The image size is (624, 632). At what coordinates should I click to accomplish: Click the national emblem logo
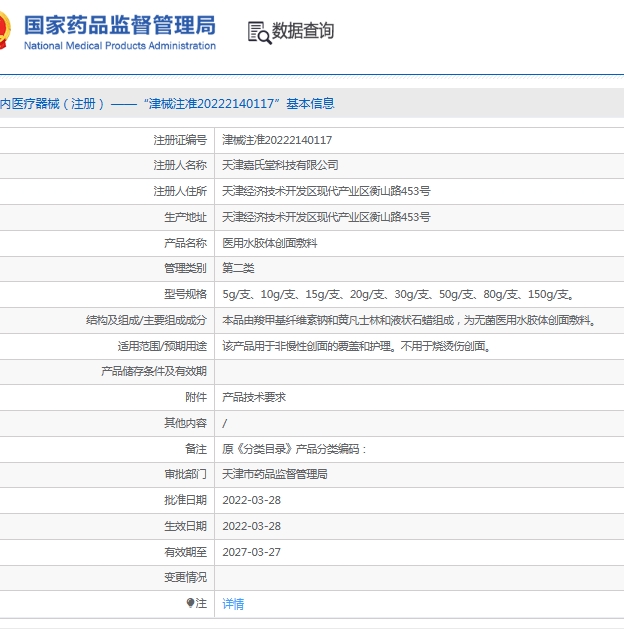coord(4,31)
